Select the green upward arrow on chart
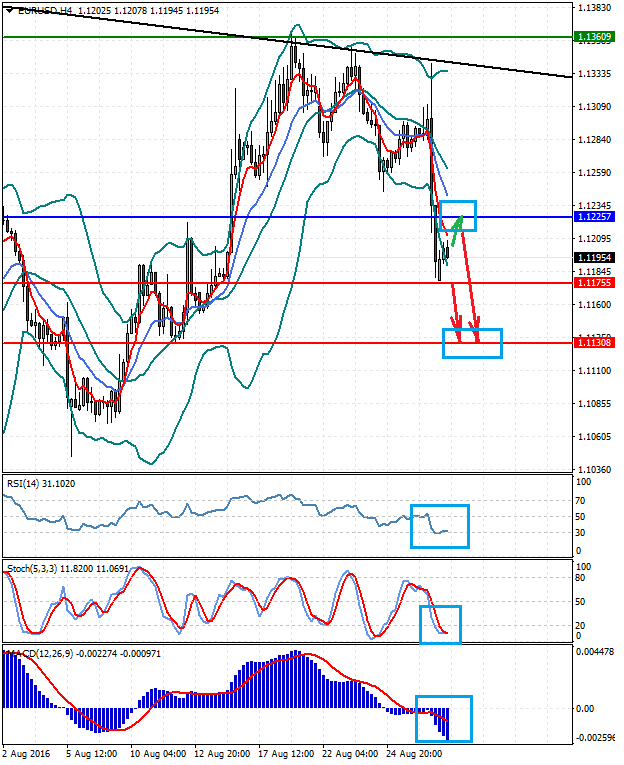 [456, 232]
